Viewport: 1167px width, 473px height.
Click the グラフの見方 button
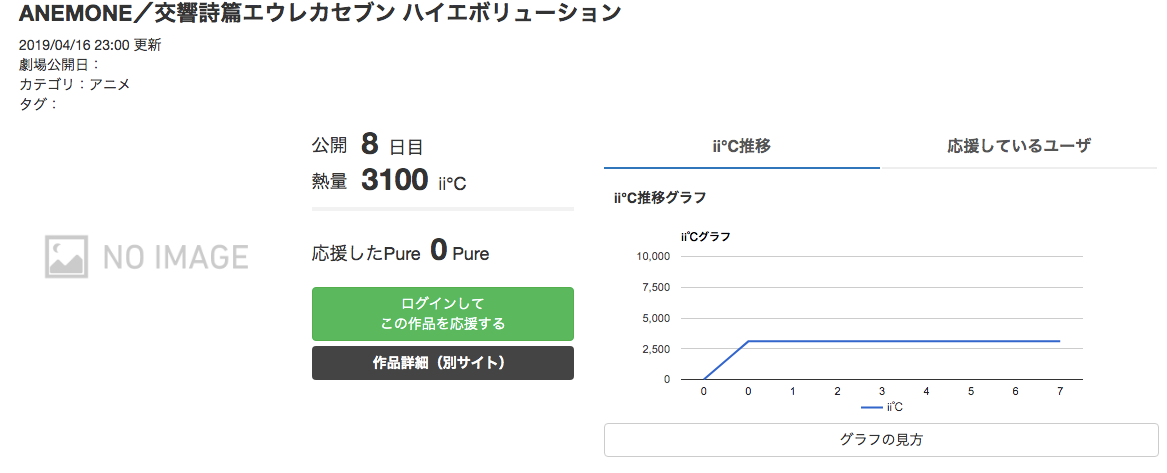[880, 440]
